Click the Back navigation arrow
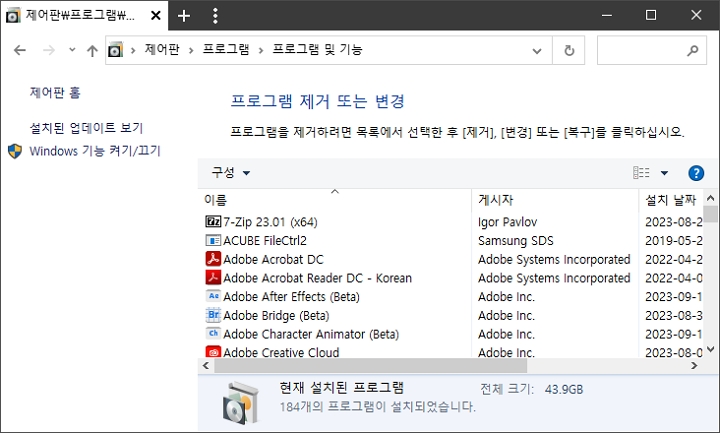 (20, 50)
